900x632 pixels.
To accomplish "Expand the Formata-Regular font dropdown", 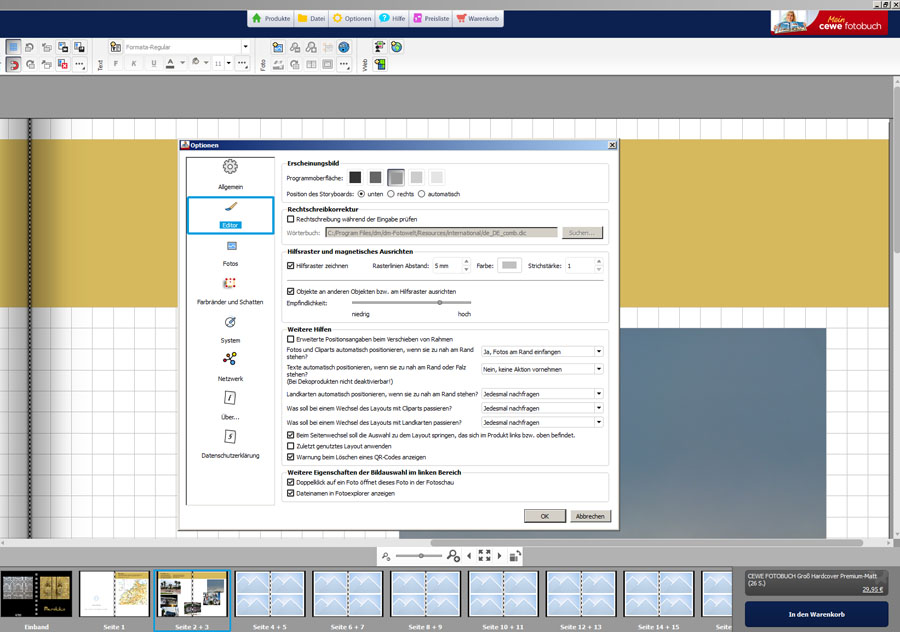I will 245,46.
